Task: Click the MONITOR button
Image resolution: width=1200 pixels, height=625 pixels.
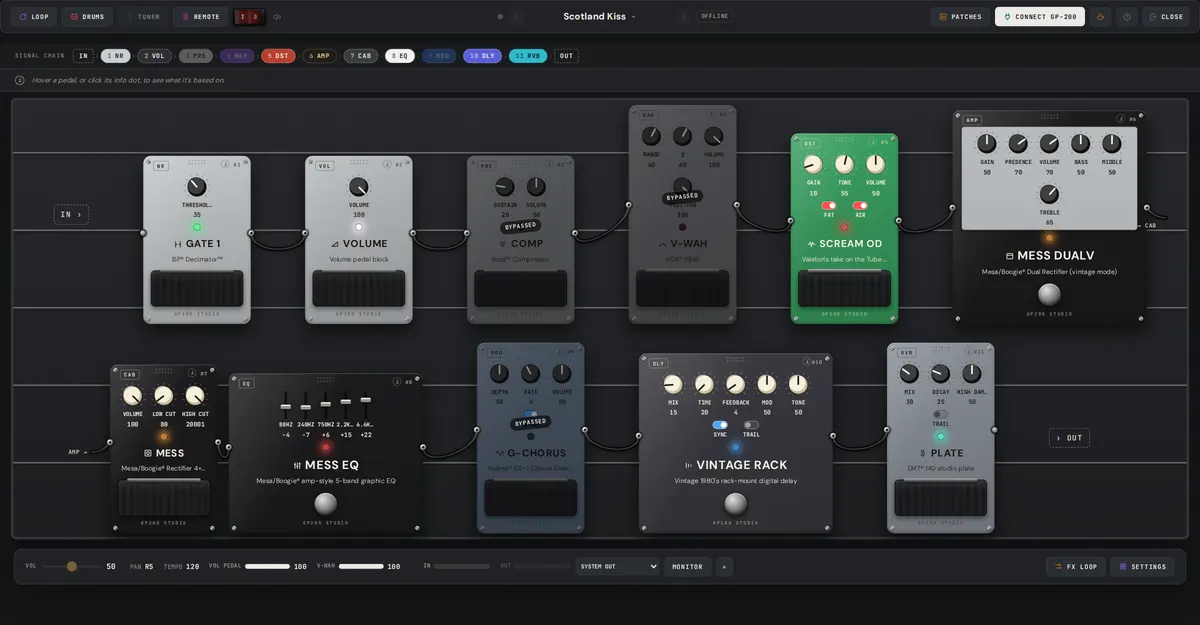Action: (687, 567)
